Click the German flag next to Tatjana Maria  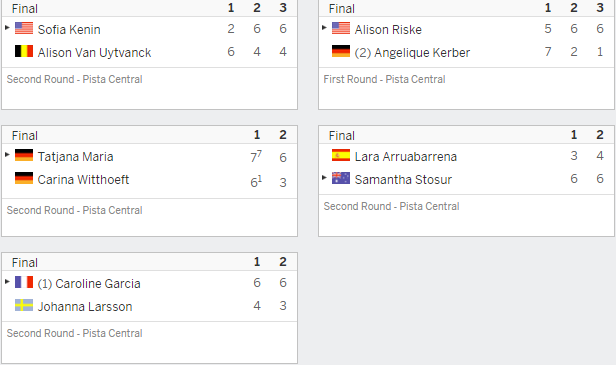(x=24, y=155)
